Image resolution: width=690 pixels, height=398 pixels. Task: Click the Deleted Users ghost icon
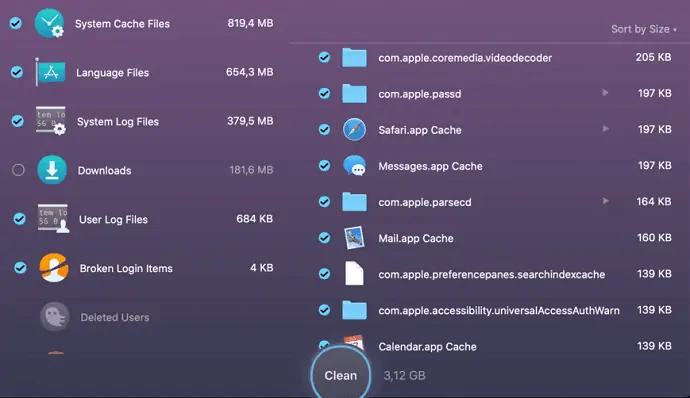pos(55,317)
